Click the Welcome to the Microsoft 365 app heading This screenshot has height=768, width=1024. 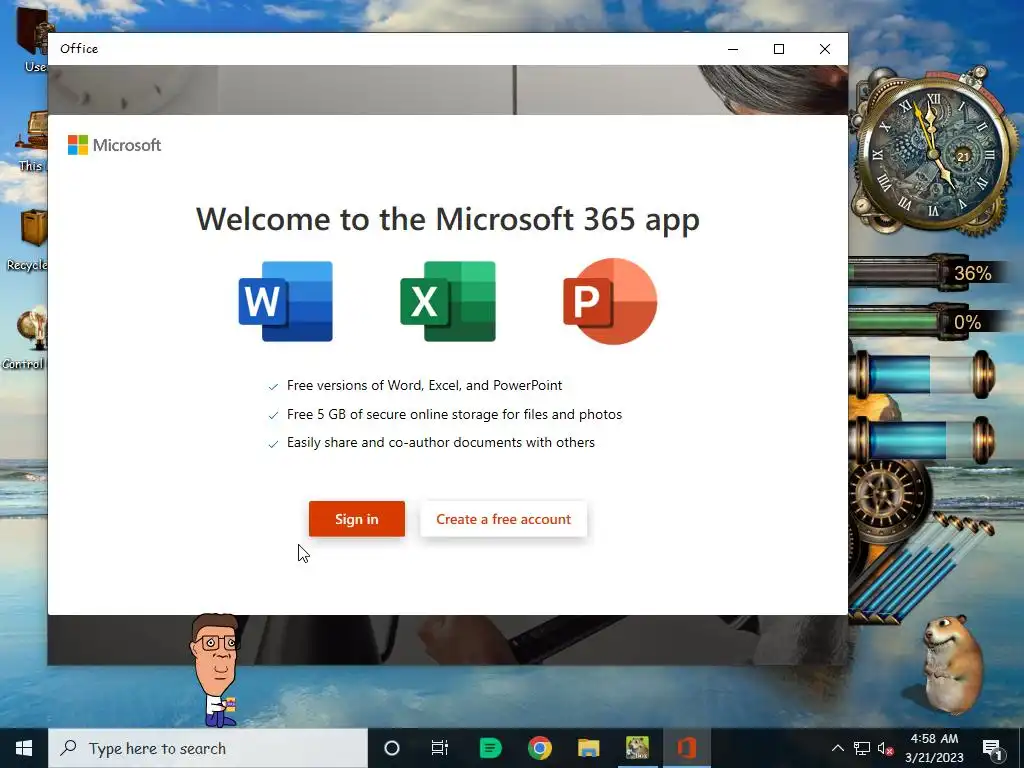[448, 219]
